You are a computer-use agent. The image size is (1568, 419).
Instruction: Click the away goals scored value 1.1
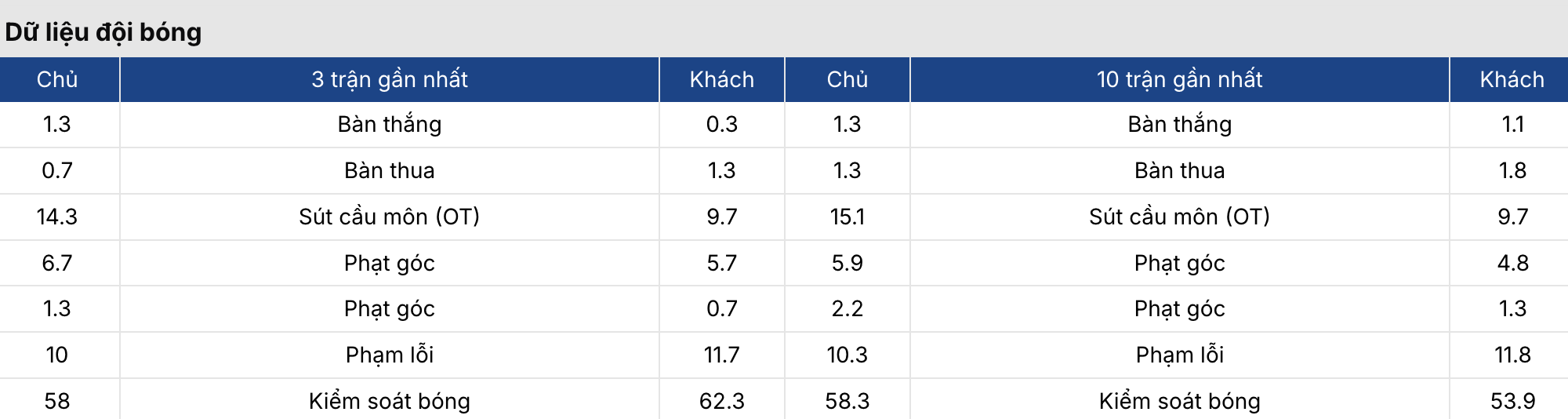click(x=1512, y=124)
